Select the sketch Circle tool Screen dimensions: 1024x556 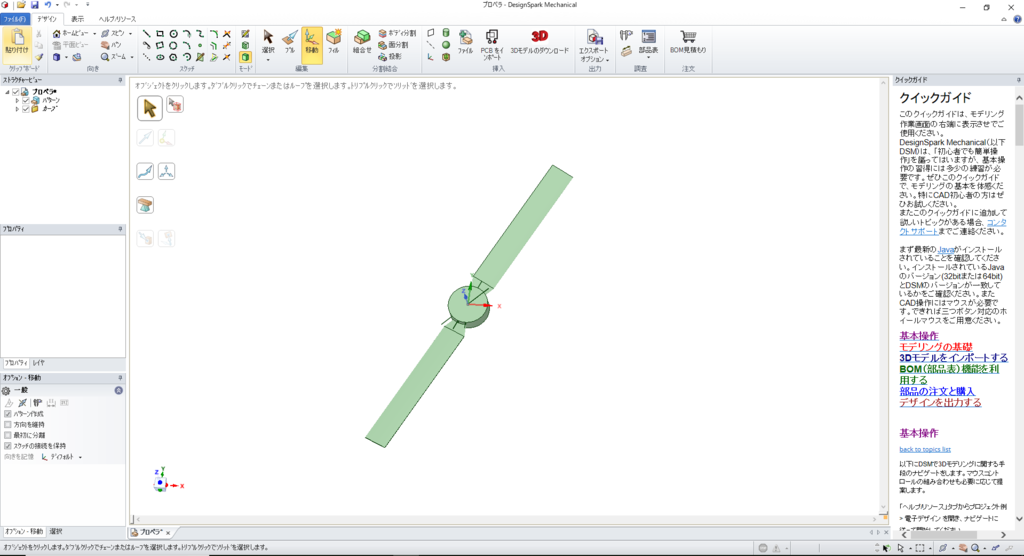(174, 33)
